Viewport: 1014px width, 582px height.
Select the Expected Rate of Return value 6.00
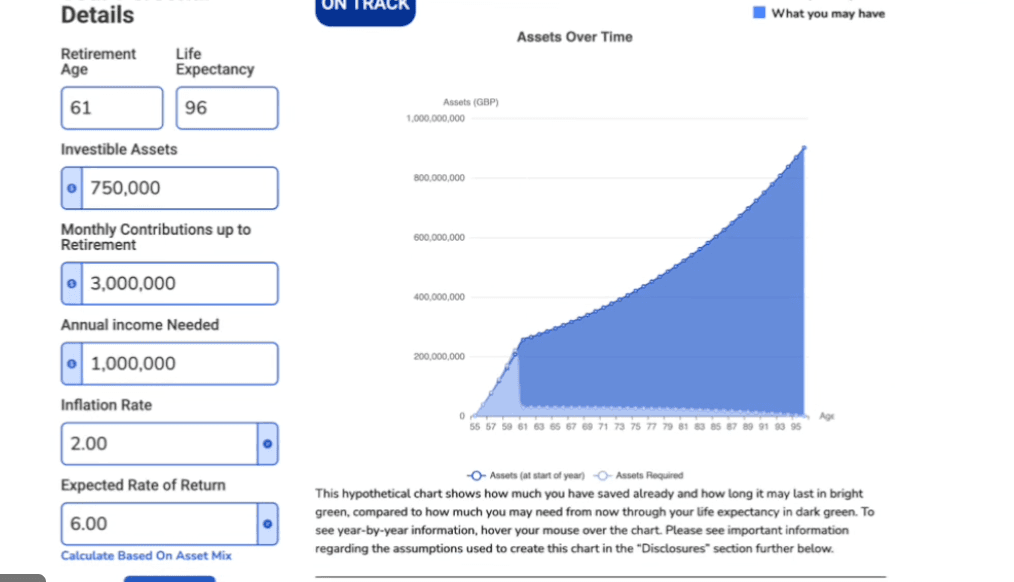click(158, 524)
